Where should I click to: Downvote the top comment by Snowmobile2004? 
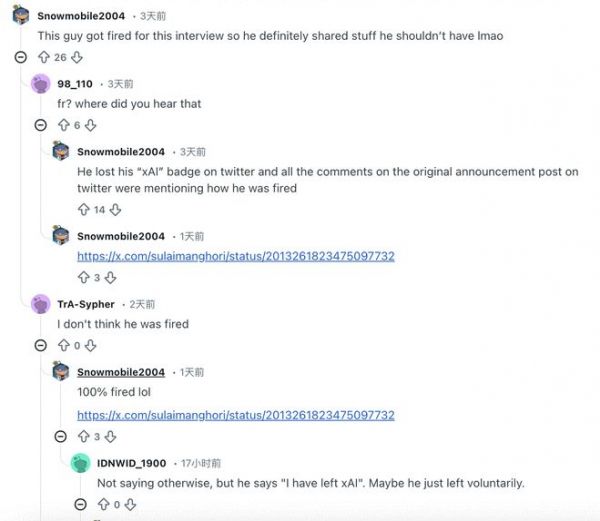coord(77,58)
